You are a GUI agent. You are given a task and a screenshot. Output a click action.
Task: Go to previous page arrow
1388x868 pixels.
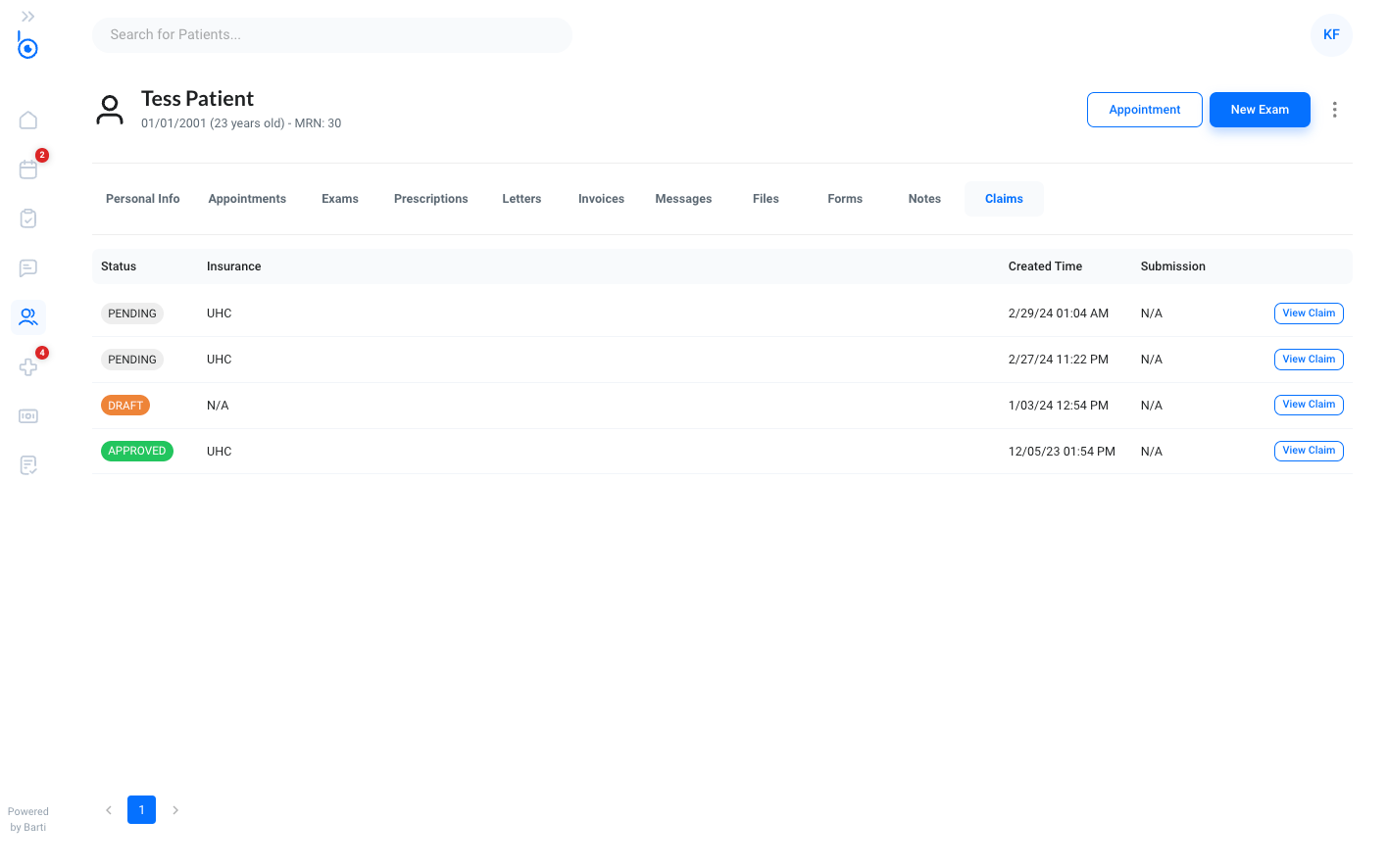(x=109, y=810)
